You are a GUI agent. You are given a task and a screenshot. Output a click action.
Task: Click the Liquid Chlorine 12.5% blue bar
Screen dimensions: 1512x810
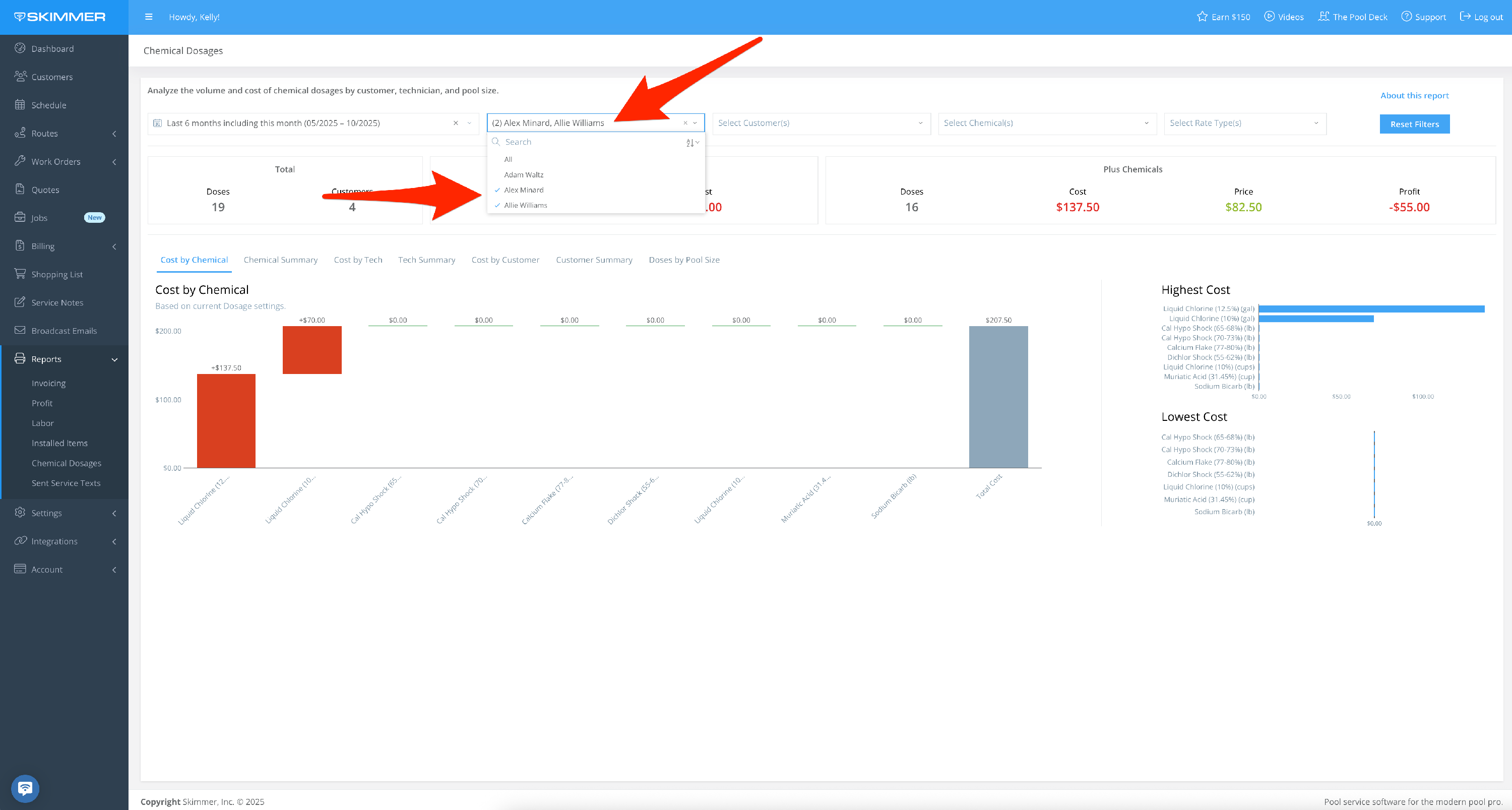[1371, 309]
